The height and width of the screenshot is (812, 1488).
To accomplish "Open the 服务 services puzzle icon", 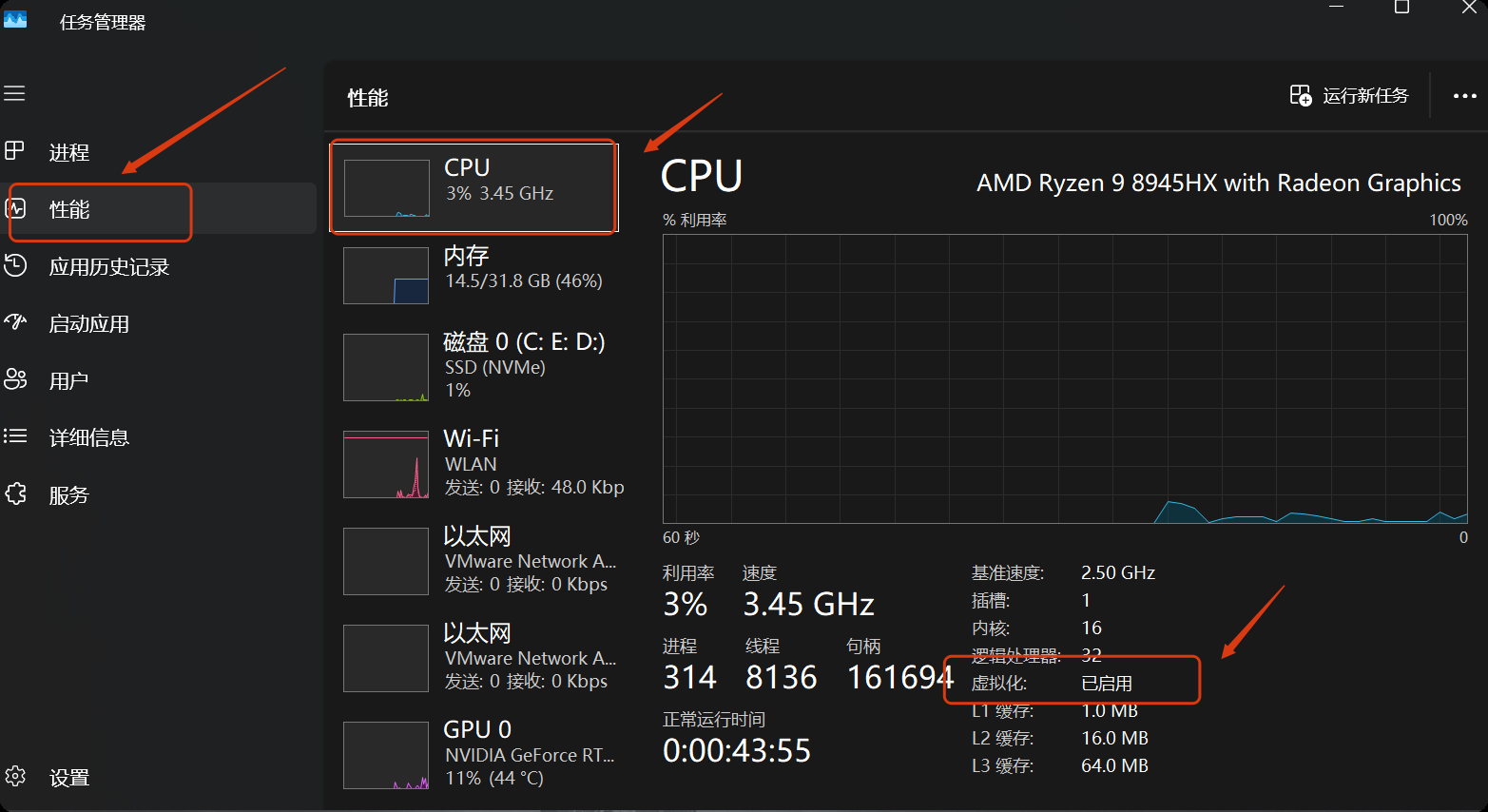I will click(x=15, y=493).
